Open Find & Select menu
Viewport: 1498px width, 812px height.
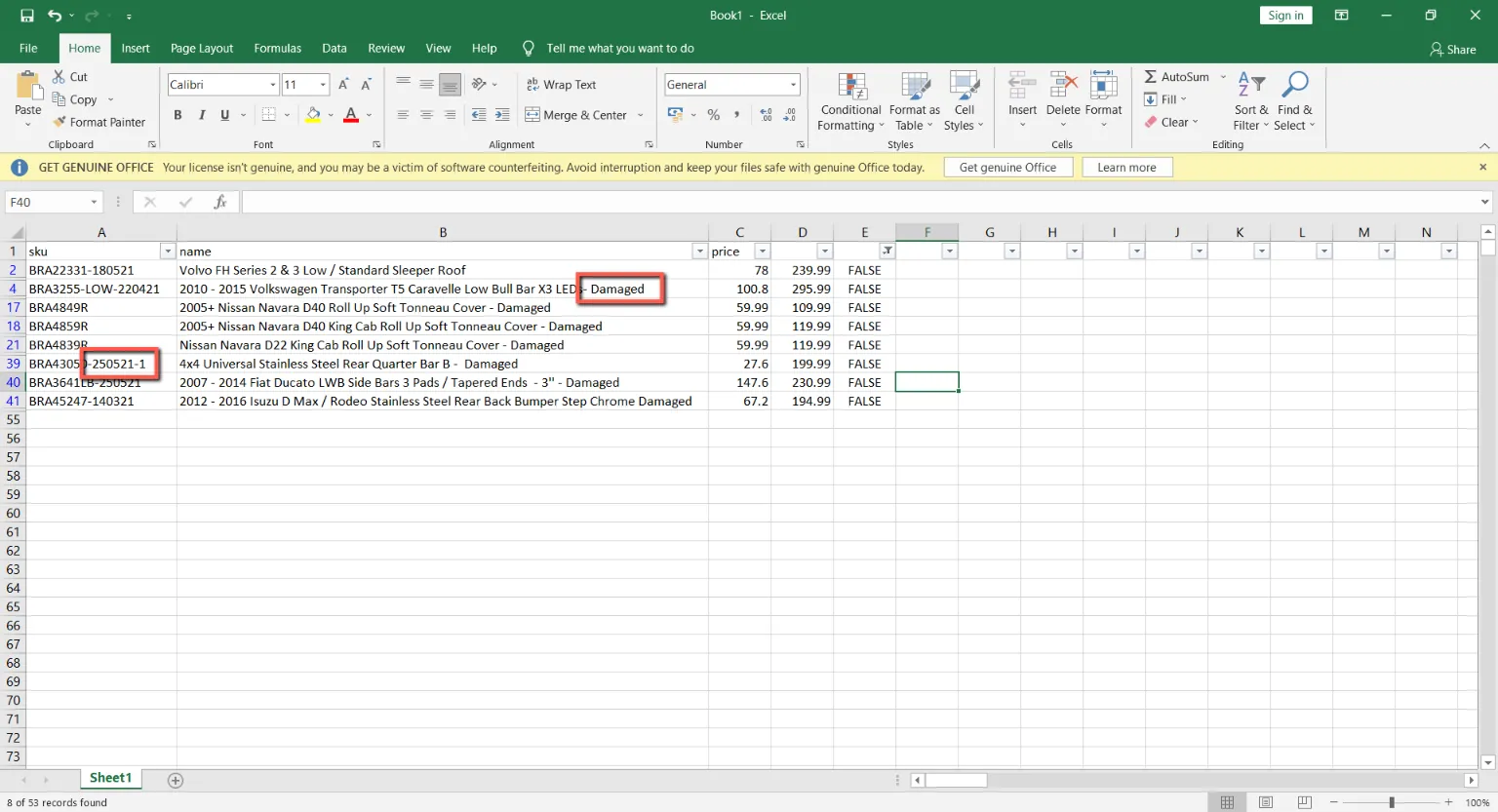tap(1294, 101)
